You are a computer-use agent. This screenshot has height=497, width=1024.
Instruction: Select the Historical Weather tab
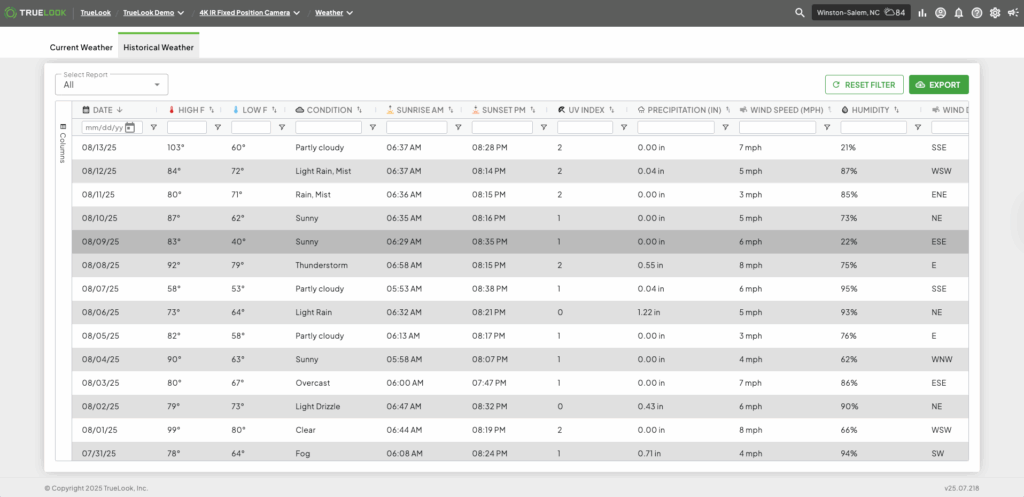click(x=159, y=48)
